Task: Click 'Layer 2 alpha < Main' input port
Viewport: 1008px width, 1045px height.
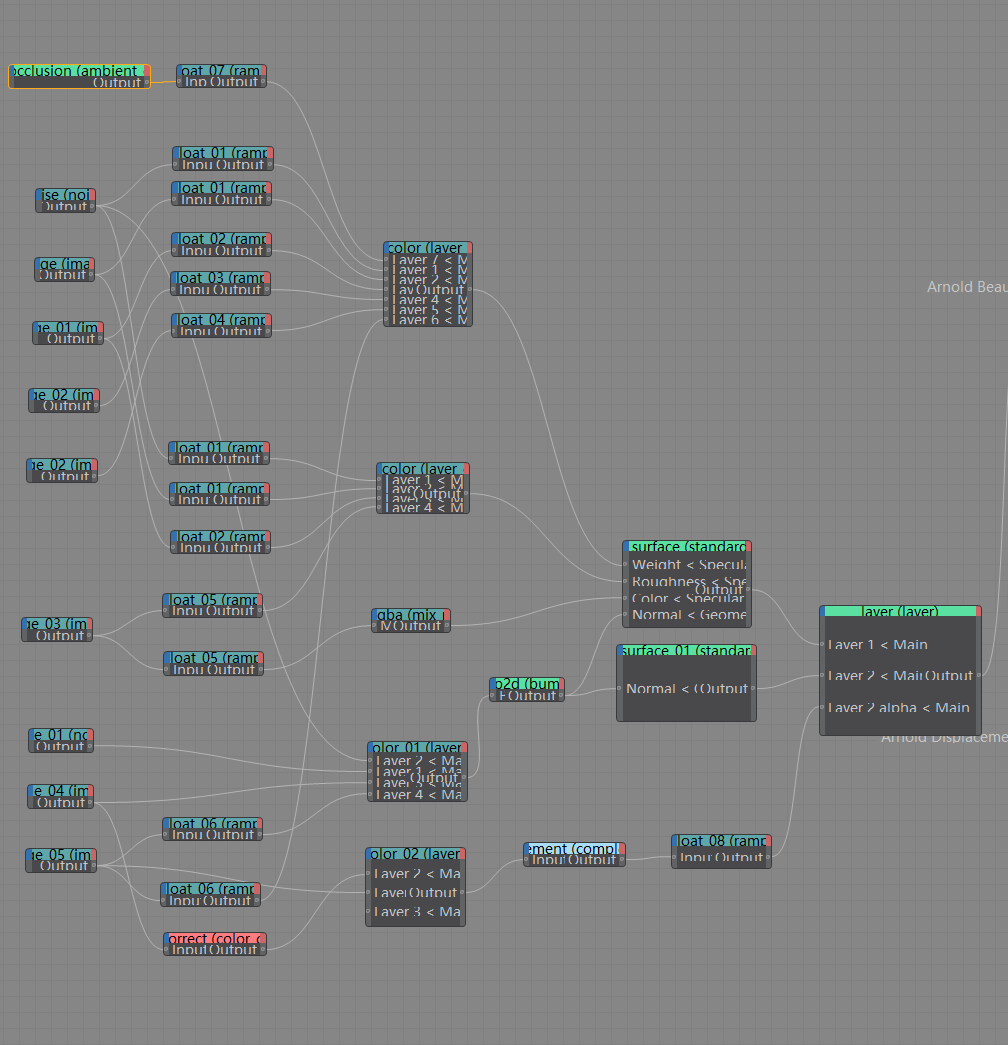Action: pyautogui.click(x=822, y=707)
